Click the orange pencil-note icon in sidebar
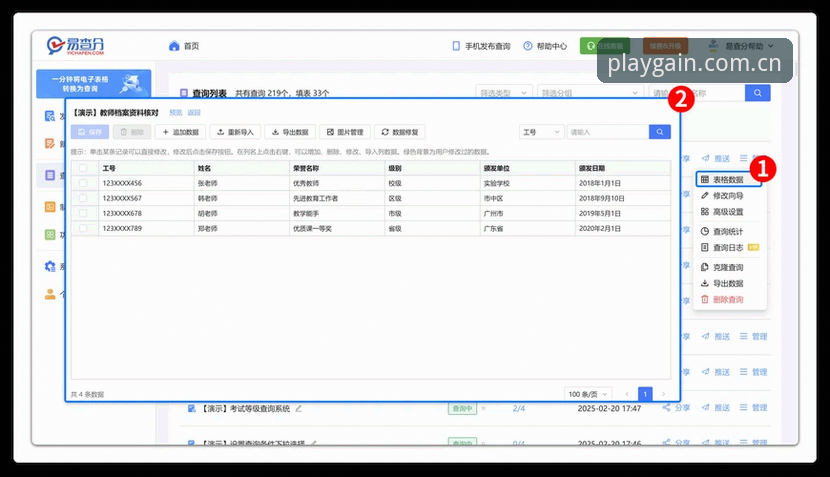The height and width of the screenshot is (477, 830). [x=50, y=143]
